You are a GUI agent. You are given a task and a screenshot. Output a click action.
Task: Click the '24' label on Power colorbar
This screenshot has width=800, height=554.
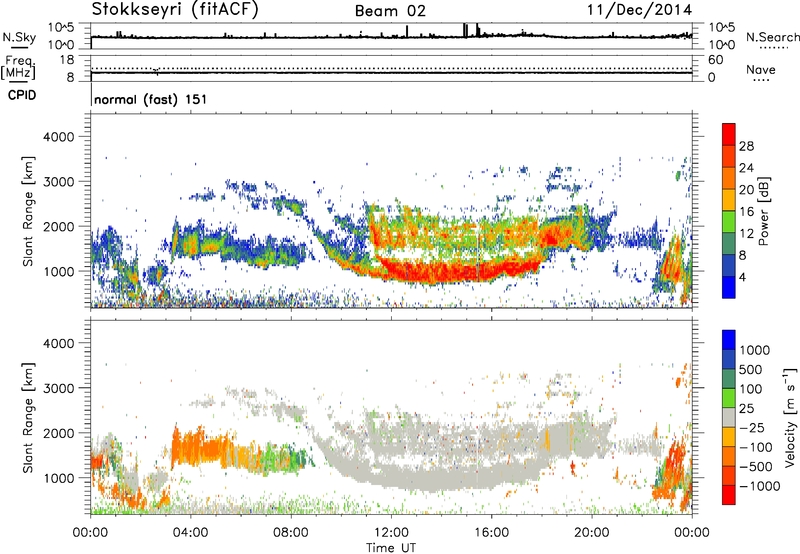click(x=746, y=168)
